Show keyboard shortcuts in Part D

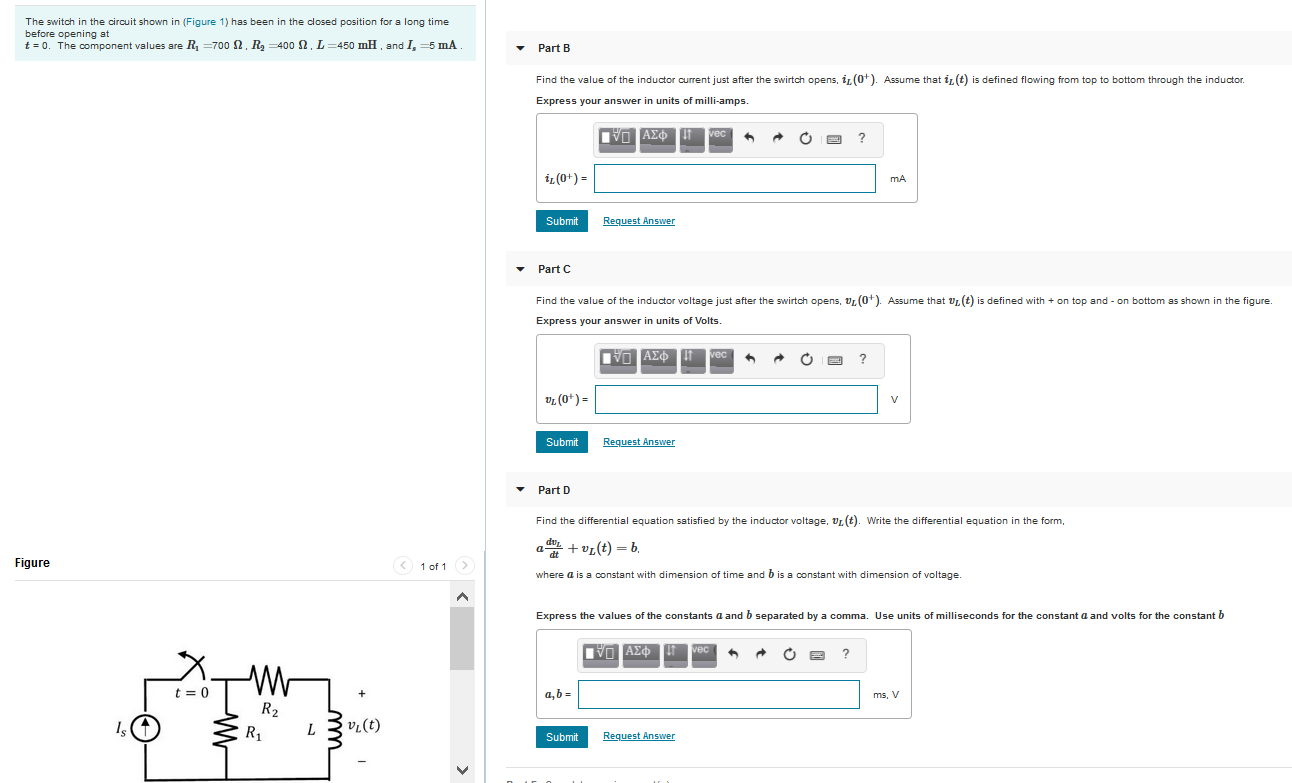point(817,655)
